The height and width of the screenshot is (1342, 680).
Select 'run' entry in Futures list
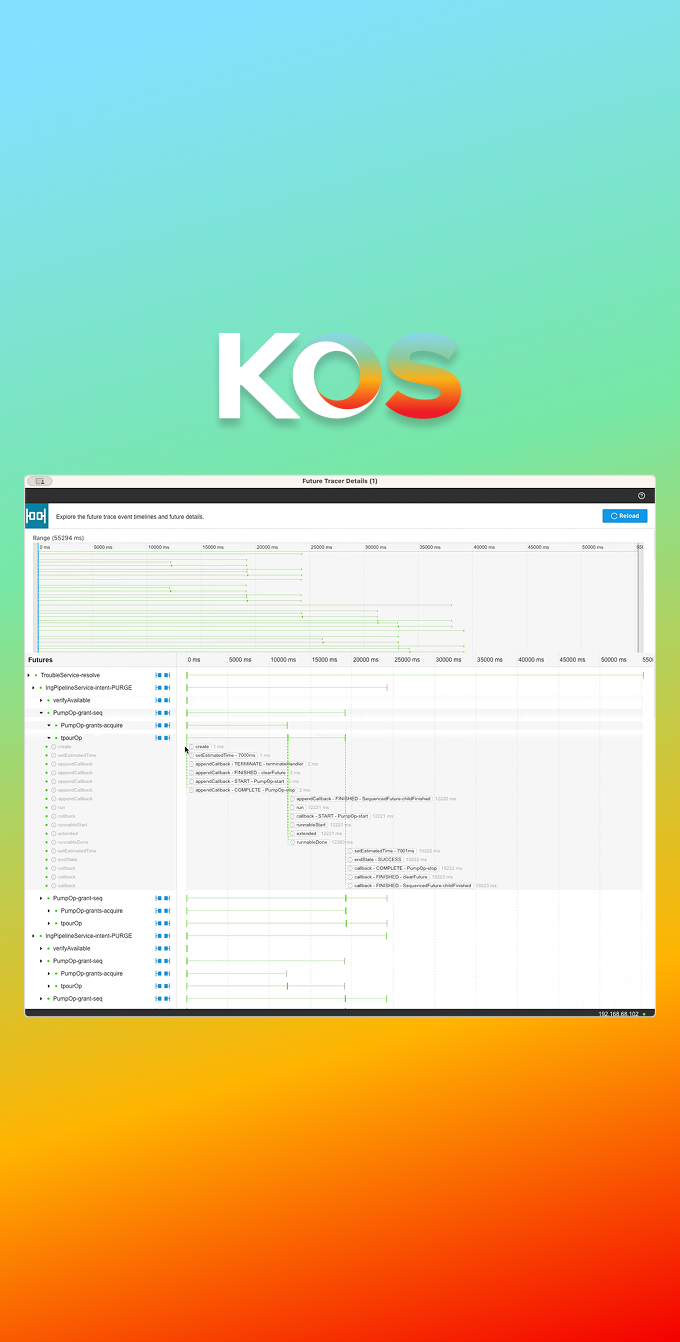(61, 807)
